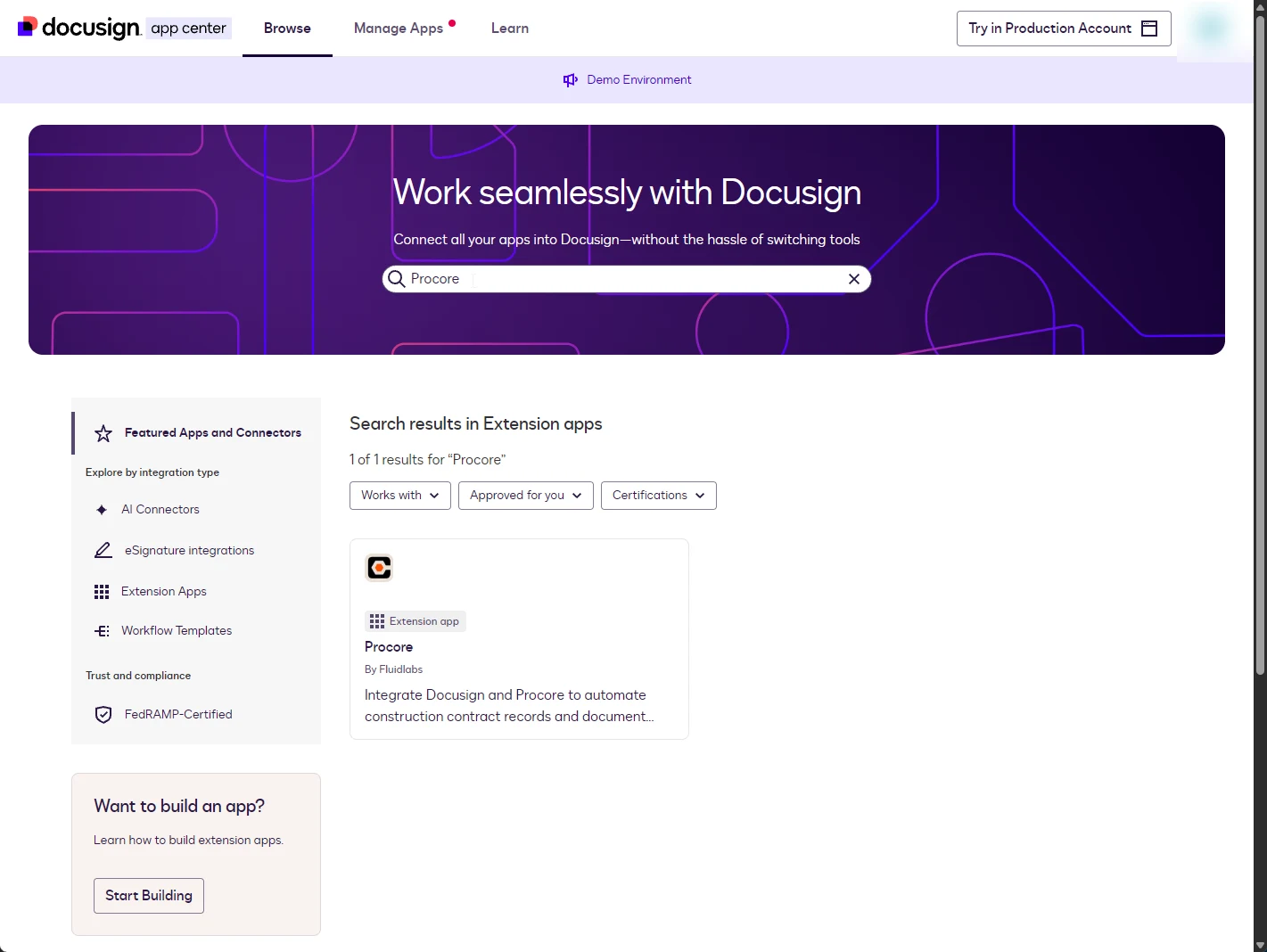
Task: Open Extension Apps category
Action: 164,592
